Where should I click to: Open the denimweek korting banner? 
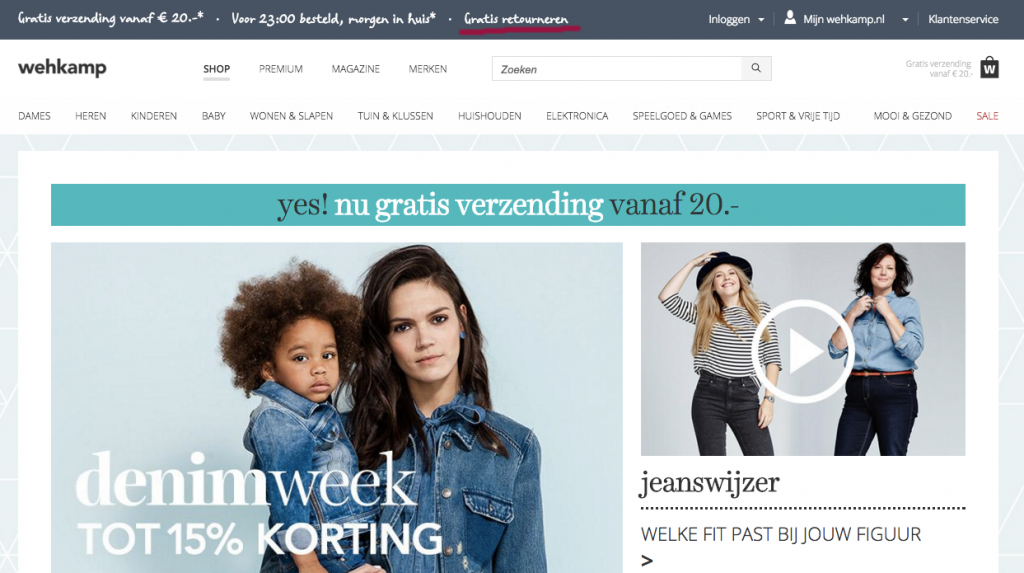(337, 408)
